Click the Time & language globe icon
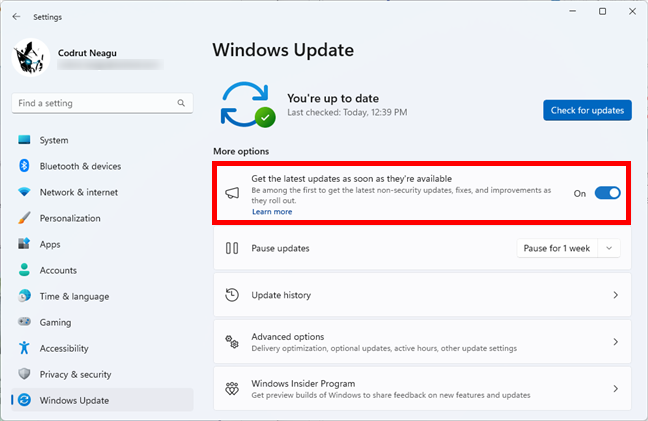The image size is (648, 421). tap(24, 296)
